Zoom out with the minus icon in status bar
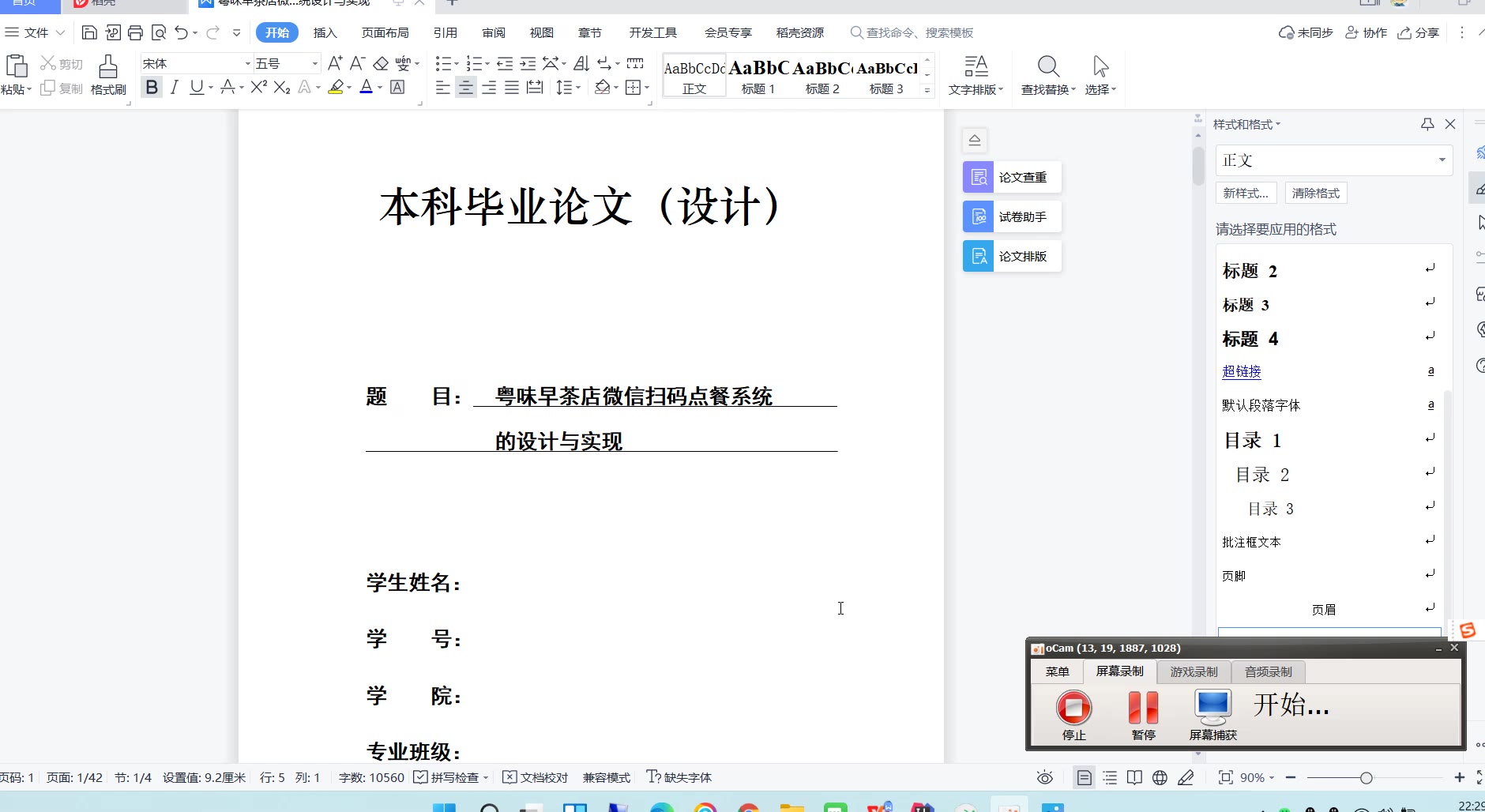Screen dimensions: 1485x812 [x=1291, y=777]
